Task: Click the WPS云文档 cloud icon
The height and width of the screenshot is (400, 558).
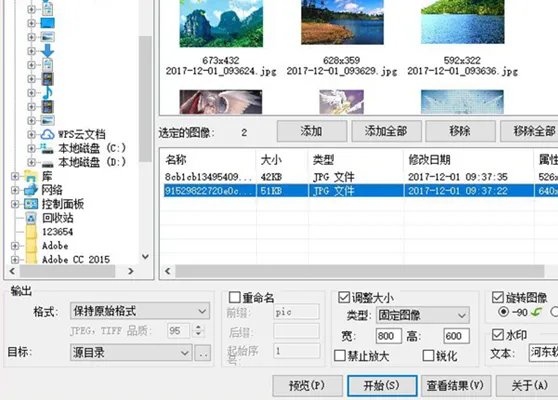Action: 47,135
